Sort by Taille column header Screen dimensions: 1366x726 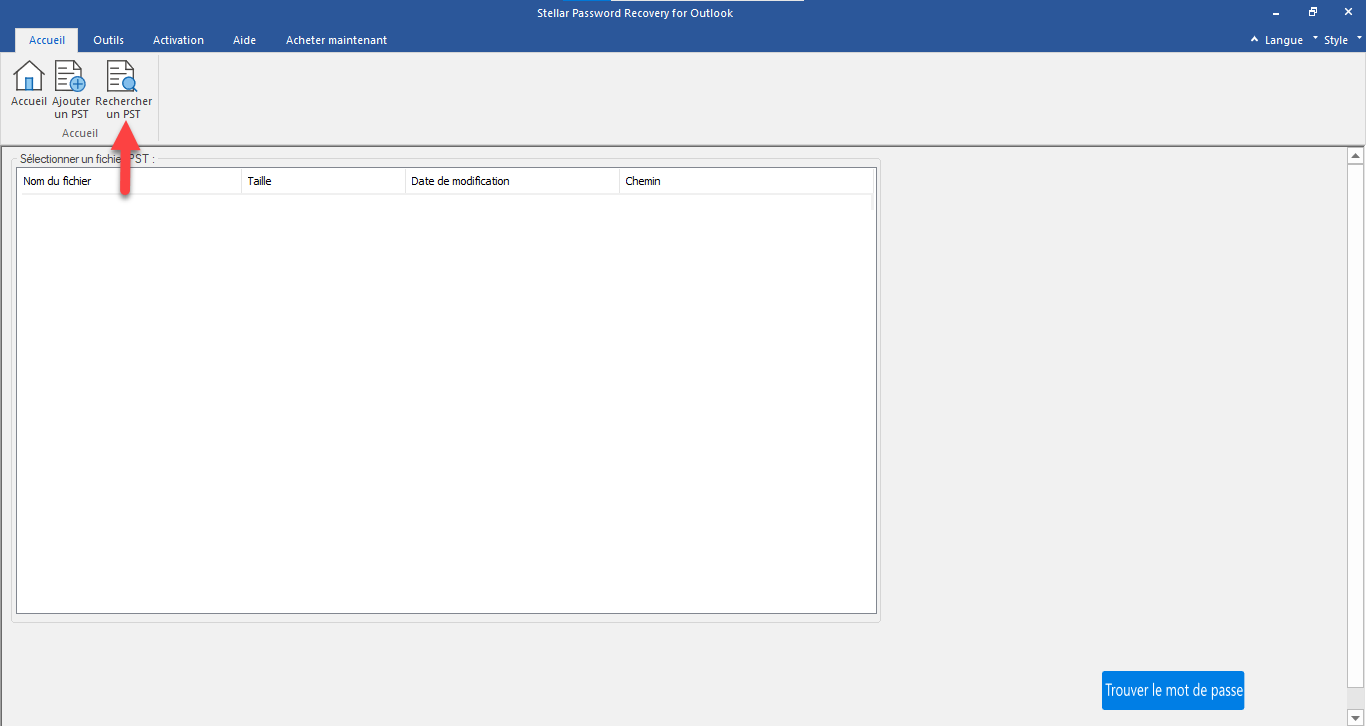click(x=324, y=181)
